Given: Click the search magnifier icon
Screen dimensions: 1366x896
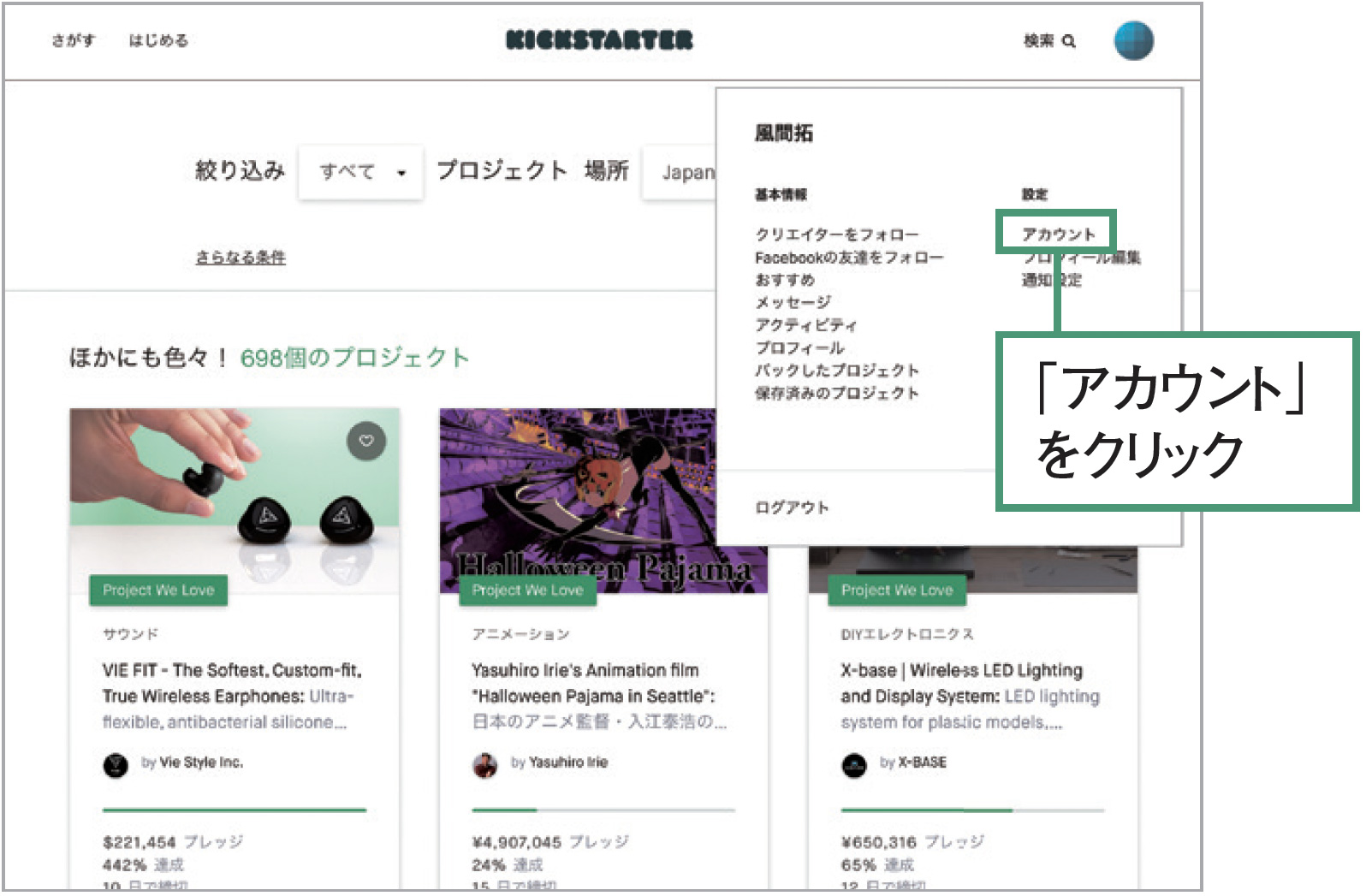Looking at the screenshot, I should coord(1069,41).
